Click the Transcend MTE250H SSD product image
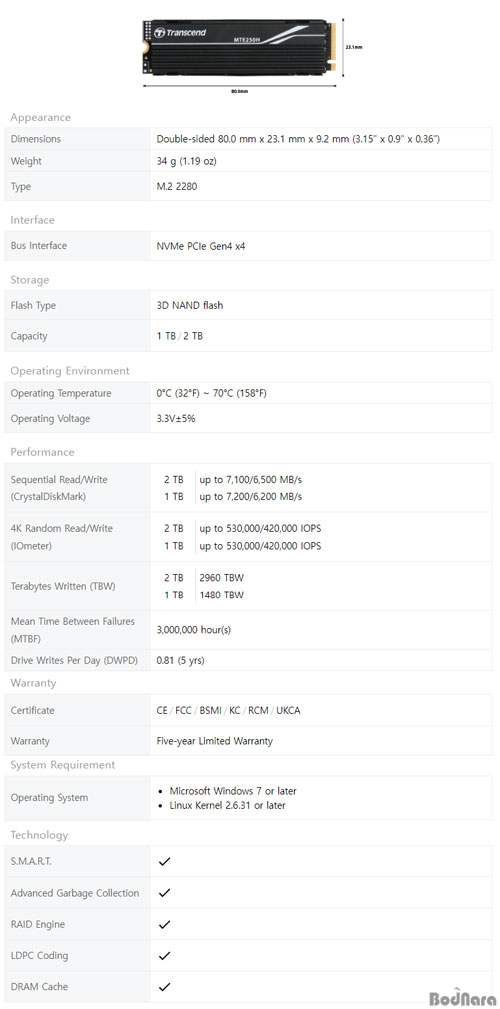The image size is (500, 1009). [x=239, y=48]
